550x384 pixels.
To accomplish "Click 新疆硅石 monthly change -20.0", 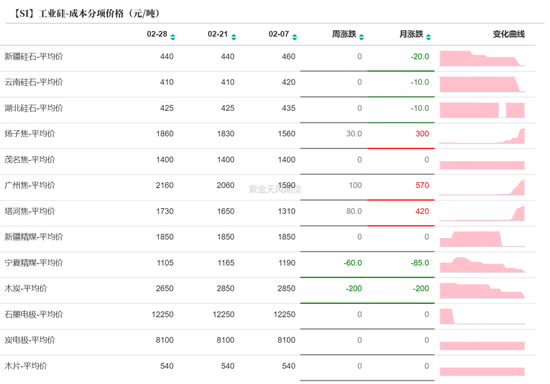I will (420, 56).
